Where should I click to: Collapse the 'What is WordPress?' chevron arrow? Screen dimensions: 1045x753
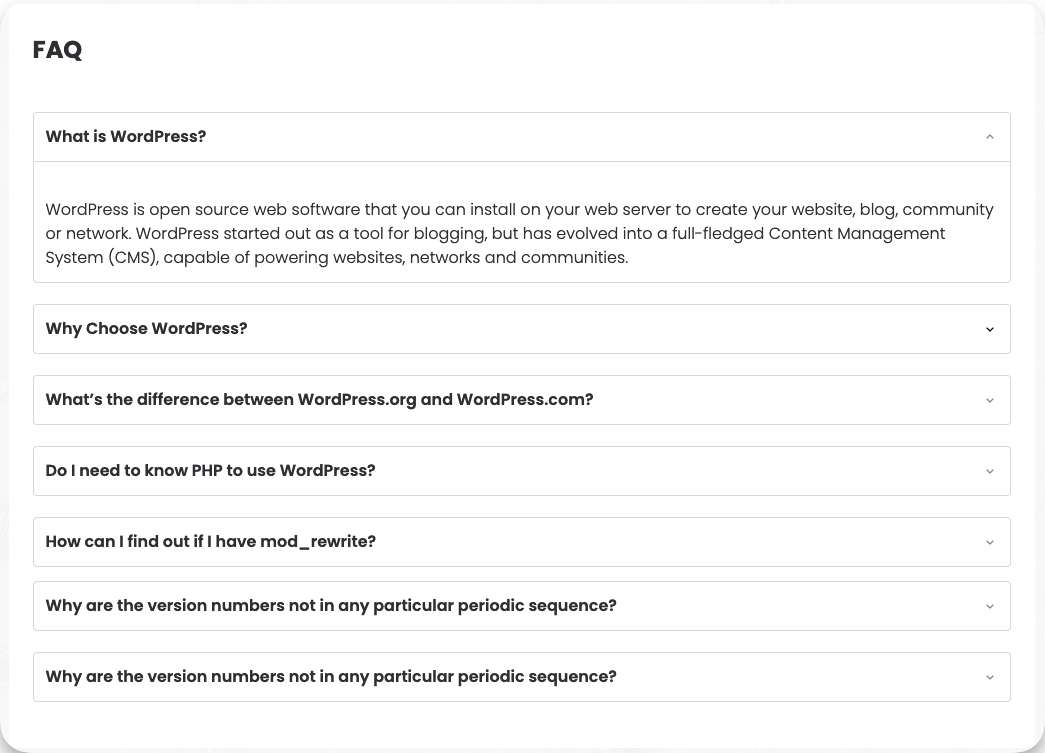[989, 137]
